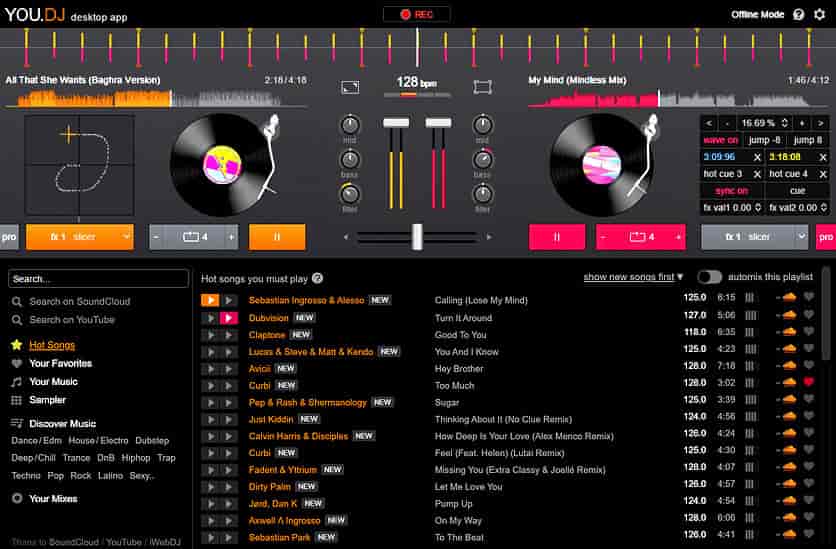Open Your Favorites in the sidebar

coord(59,363)
